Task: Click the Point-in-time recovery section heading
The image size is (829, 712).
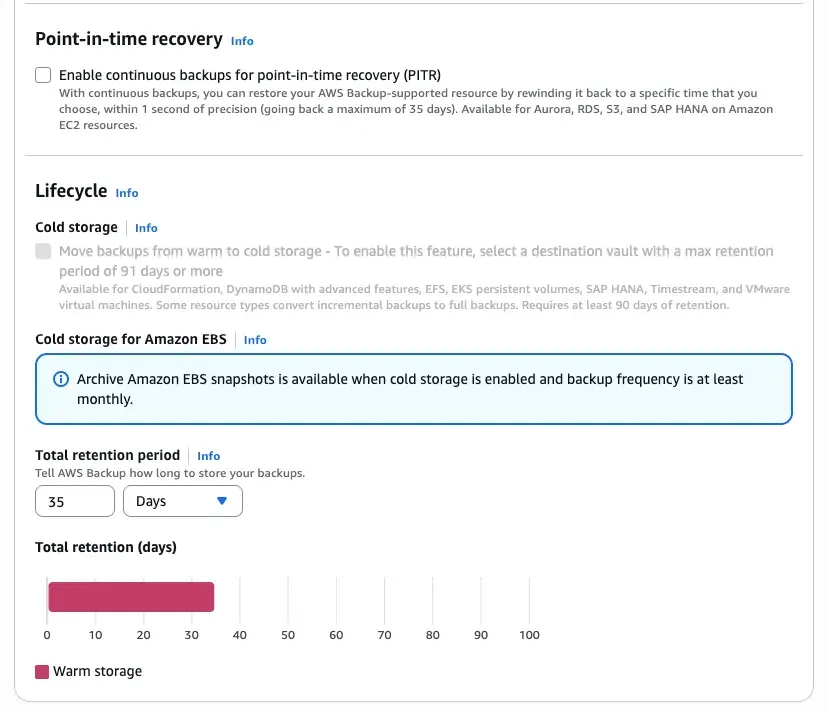Action: point(128,39)
